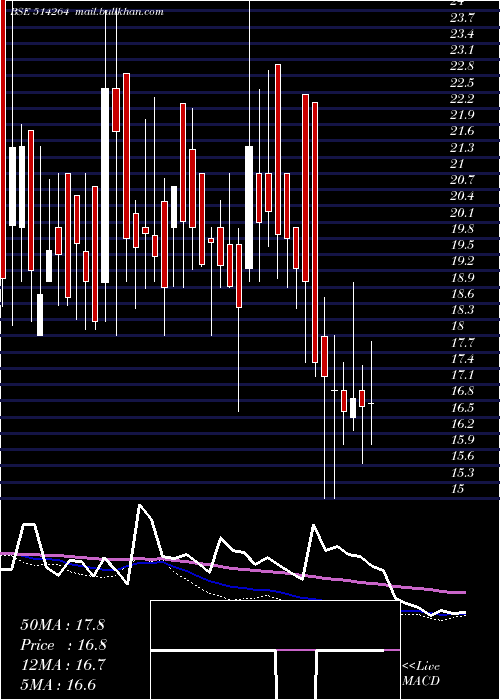The width and height of the screenshot is (500, 700).
Task: Select the 20.1 price axis label
Action: pyautogui.click(x=462, y=212)
